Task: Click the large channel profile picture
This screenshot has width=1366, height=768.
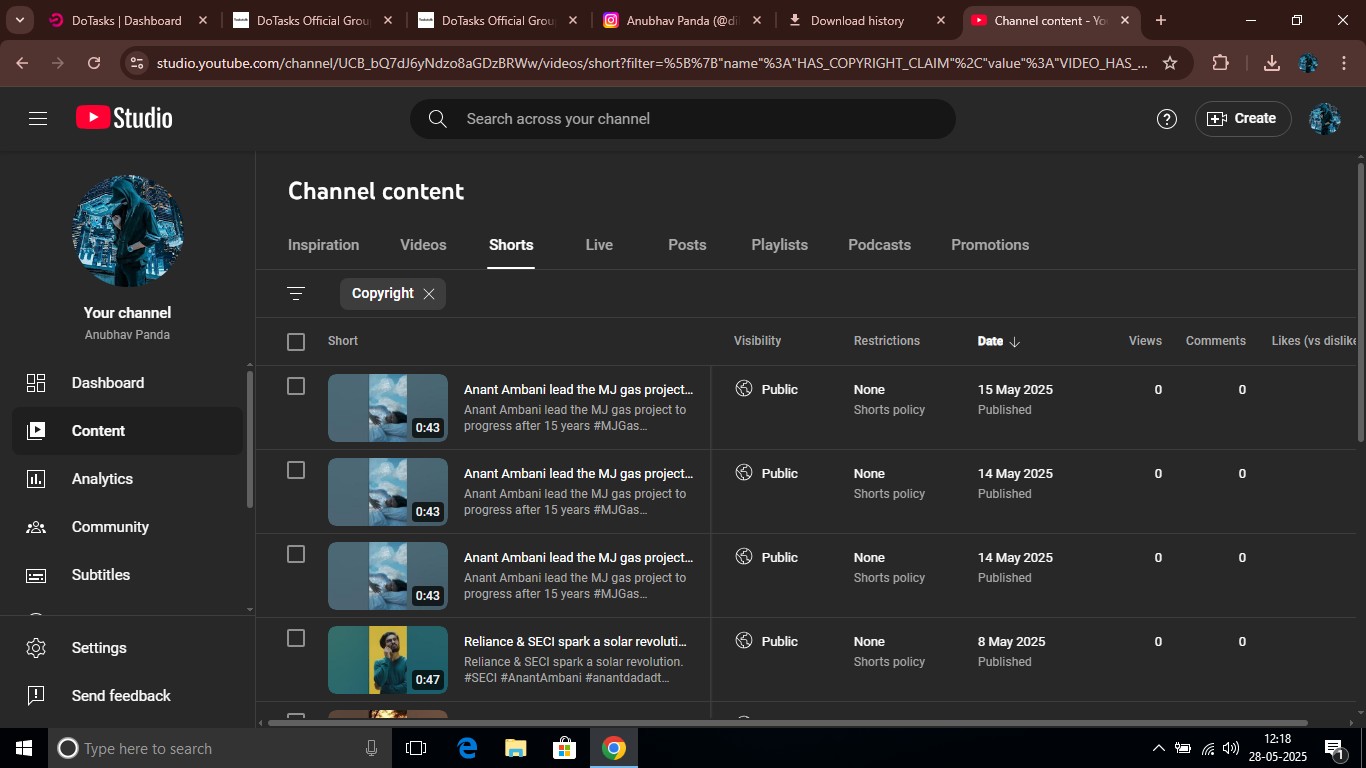Action: pos(128,231)
